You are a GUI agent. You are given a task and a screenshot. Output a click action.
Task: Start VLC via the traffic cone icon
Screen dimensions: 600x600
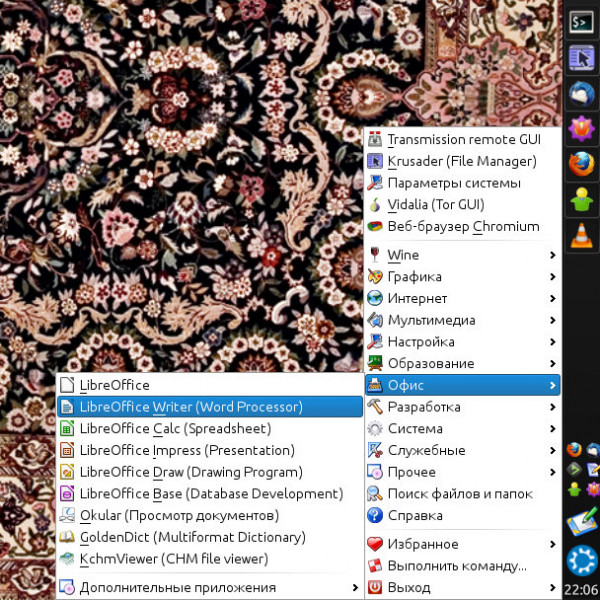(x=581, y=235)
